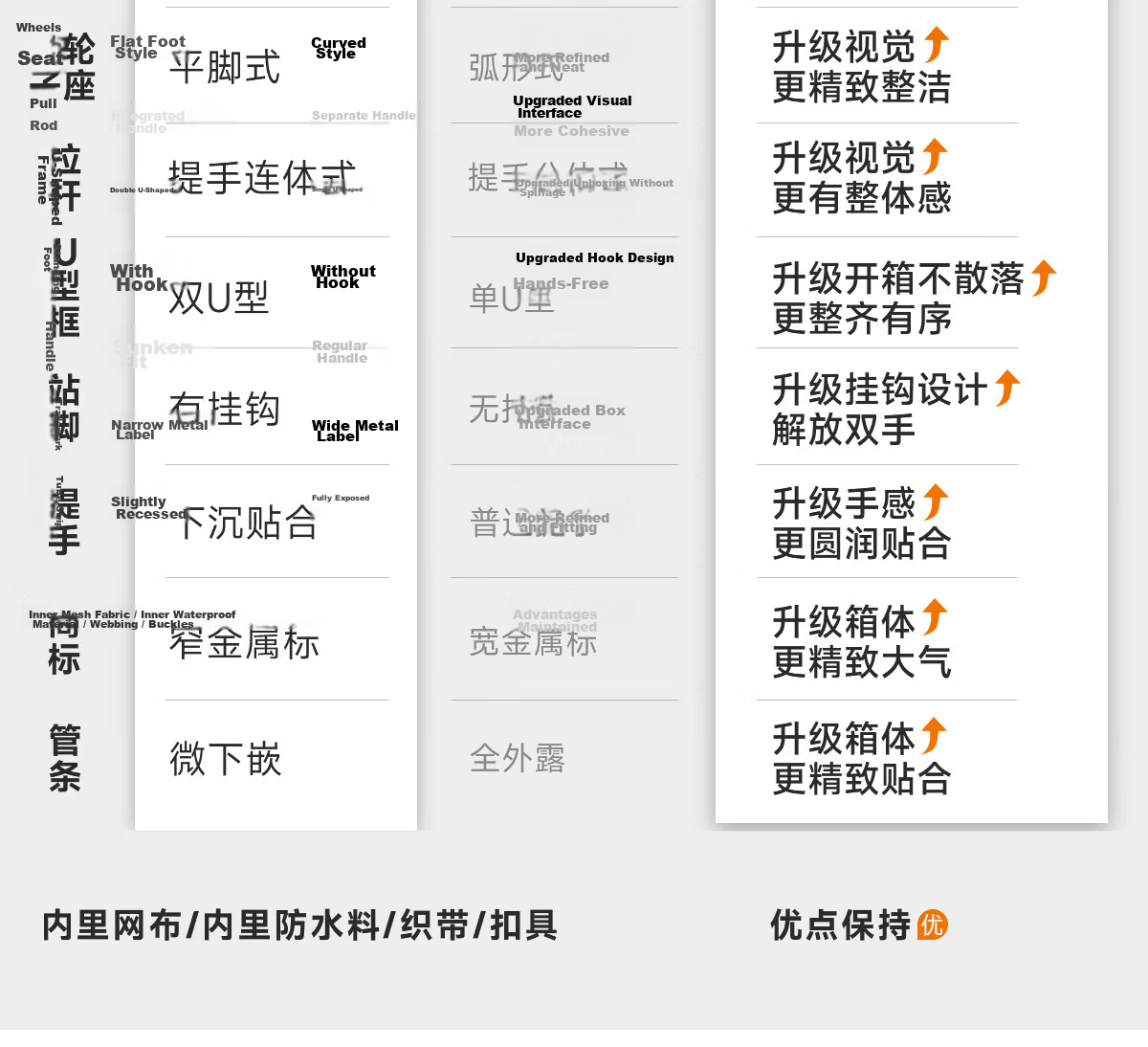
Task: Click the orange arrow beside 更精致整洁 heading
Action: click(x=937, y=45)
